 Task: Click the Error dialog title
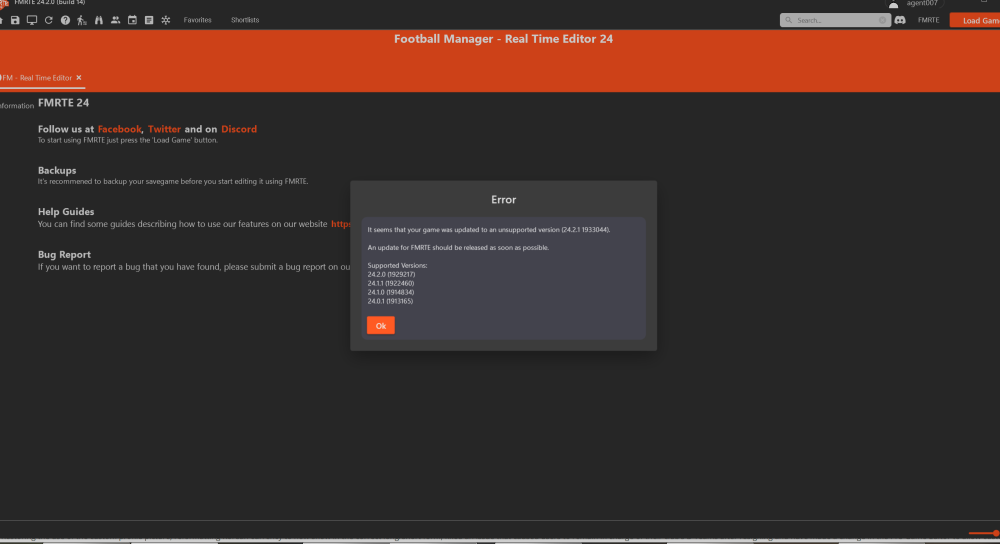(x=503, y=200)
